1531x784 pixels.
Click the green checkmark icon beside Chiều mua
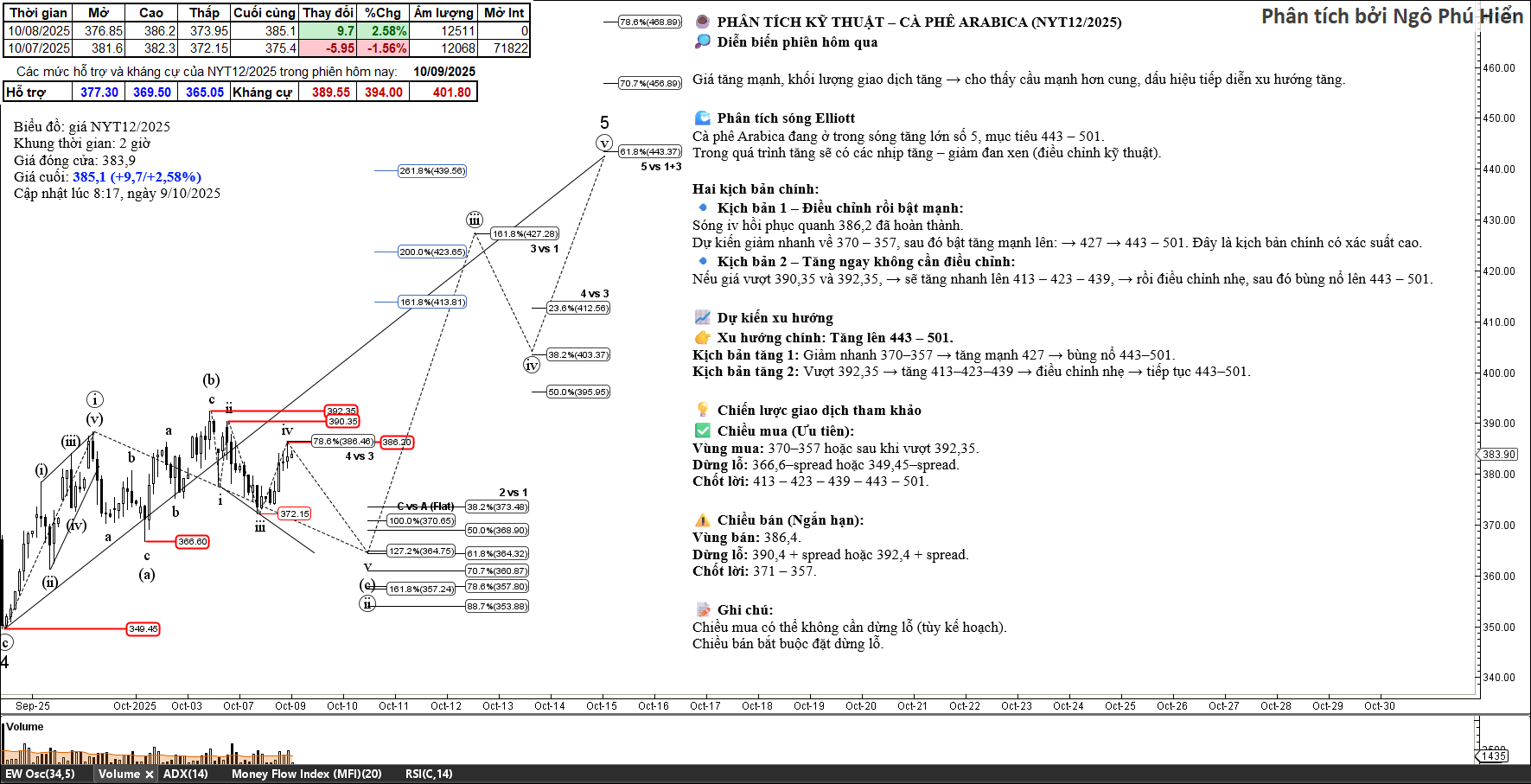[702, 431]
